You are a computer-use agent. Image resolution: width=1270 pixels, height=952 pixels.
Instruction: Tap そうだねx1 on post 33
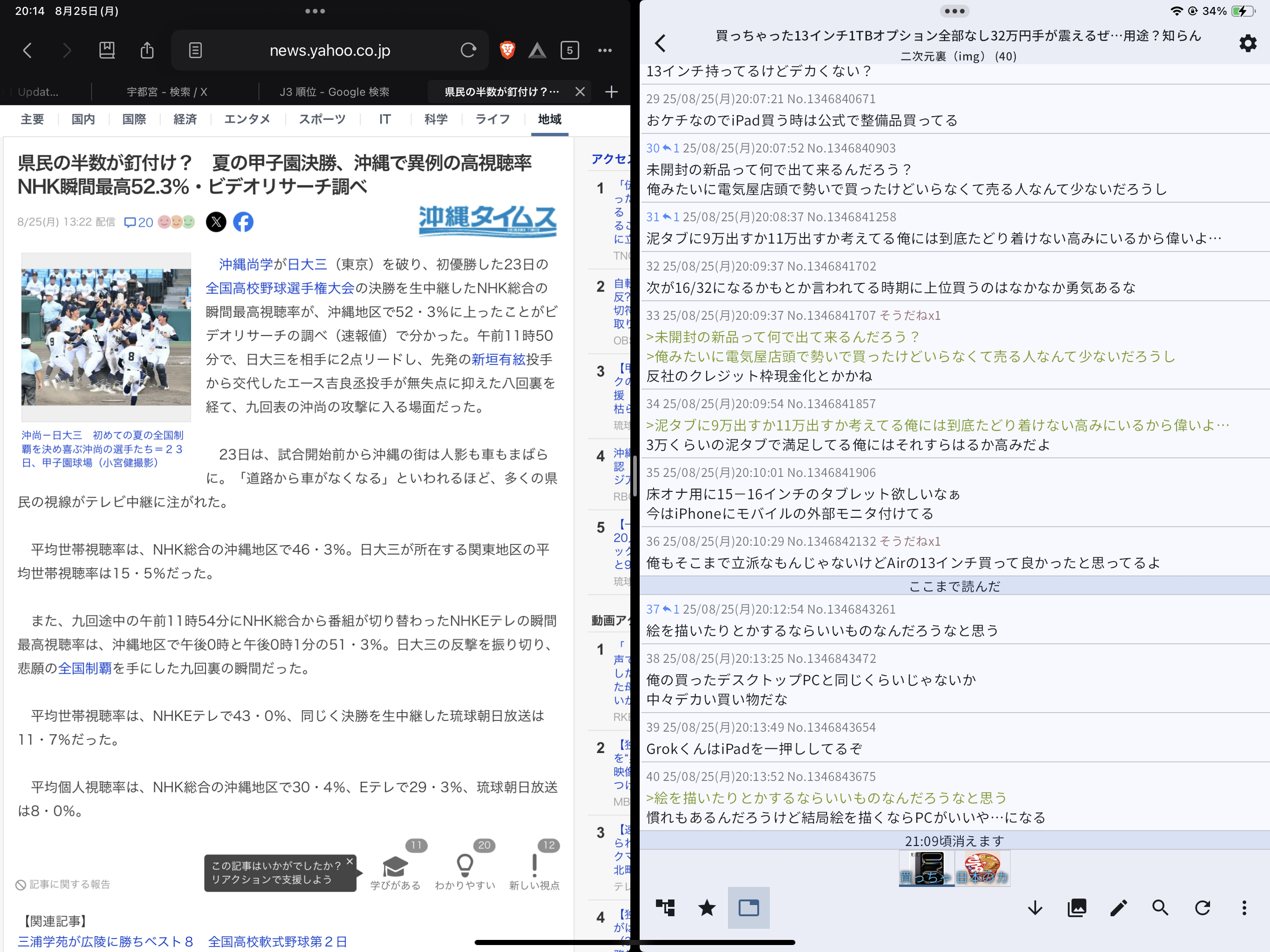click(x=910, y=315)
